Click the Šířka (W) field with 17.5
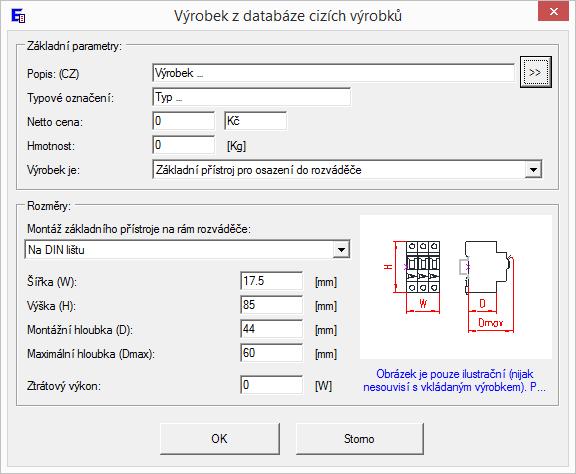The height and width of the screenshot is (474, 576). coord(271,281)
